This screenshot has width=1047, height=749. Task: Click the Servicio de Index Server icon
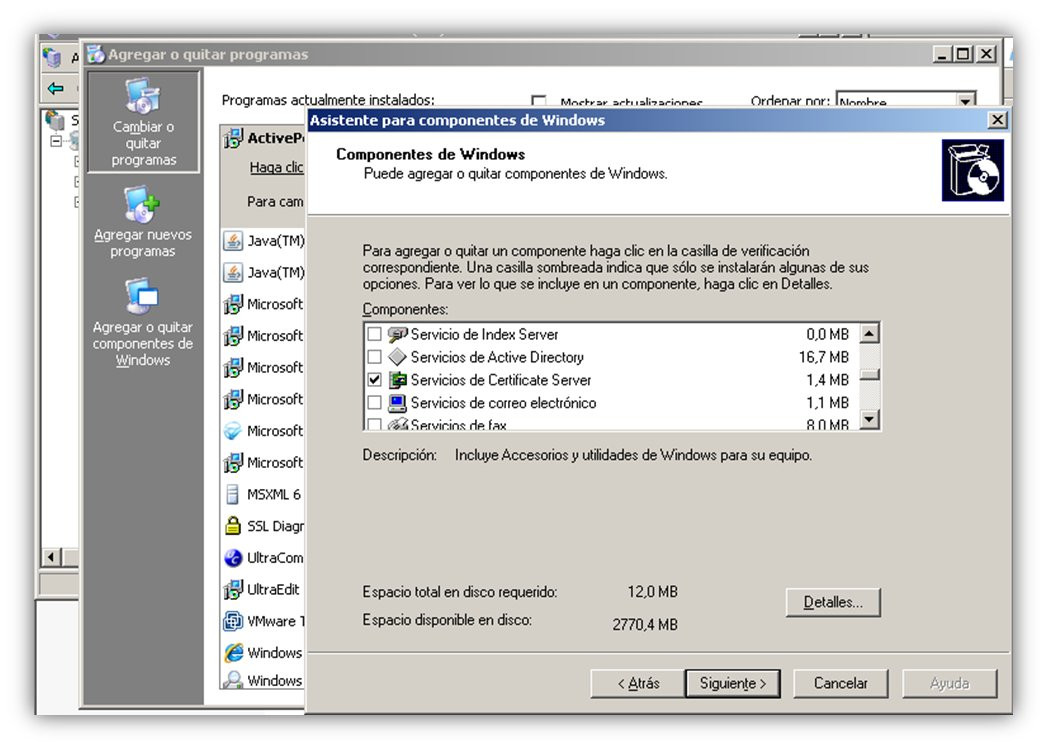(397, 334)
